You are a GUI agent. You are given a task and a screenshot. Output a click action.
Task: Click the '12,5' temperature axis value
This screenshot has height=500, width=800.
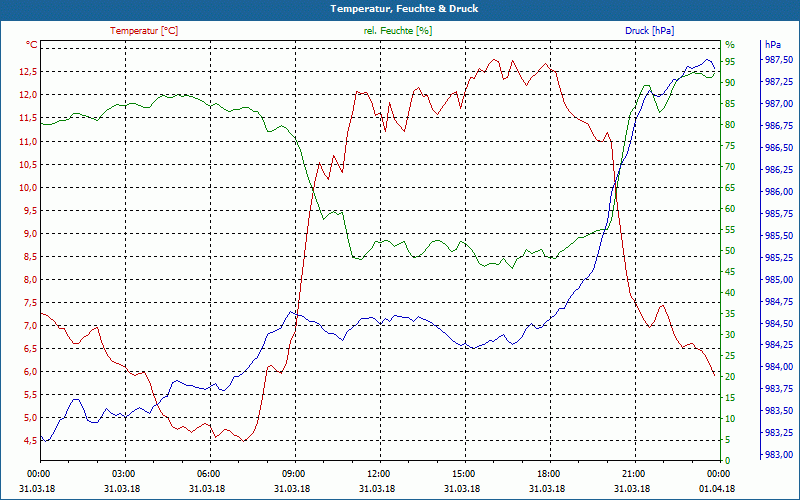[x=28, y=72]
